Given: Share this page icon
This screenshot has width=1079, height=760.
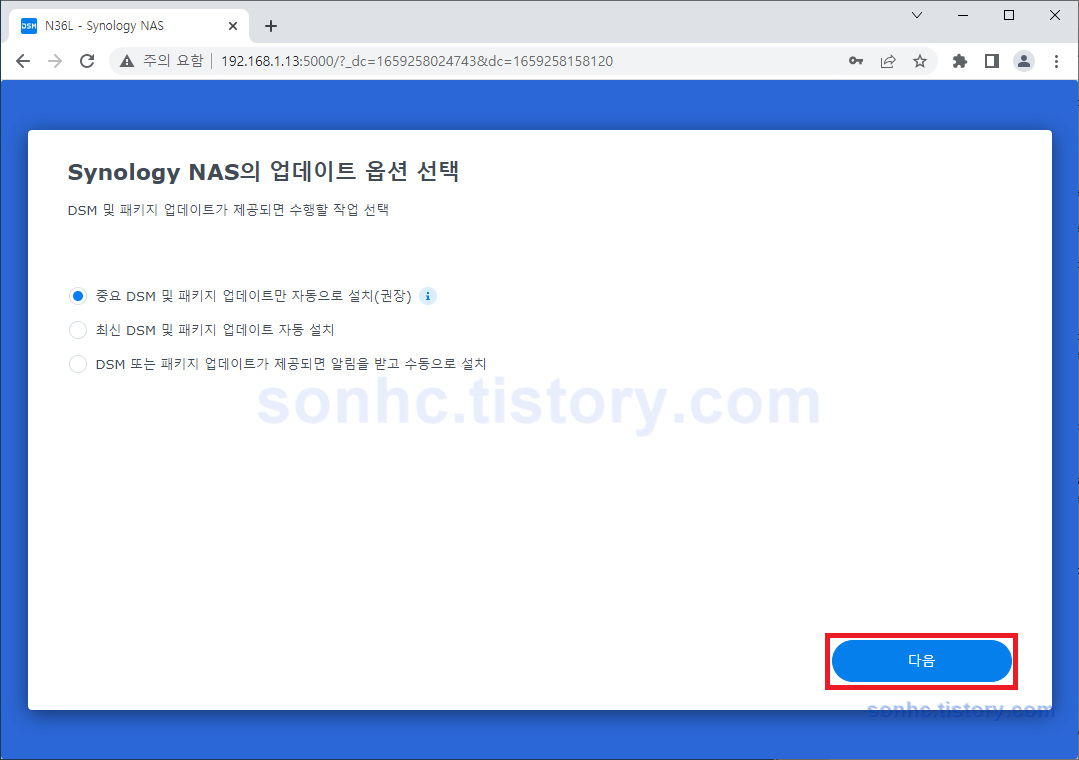Looking at the screenshot, I should tap(888, 61).
